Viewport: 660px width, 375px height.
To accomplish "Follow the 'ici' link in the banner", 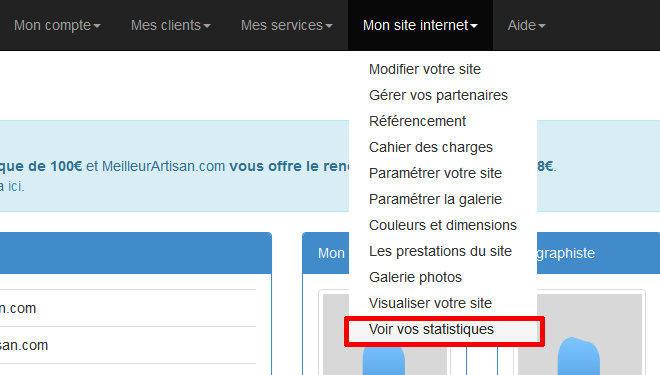I will 15,186.
